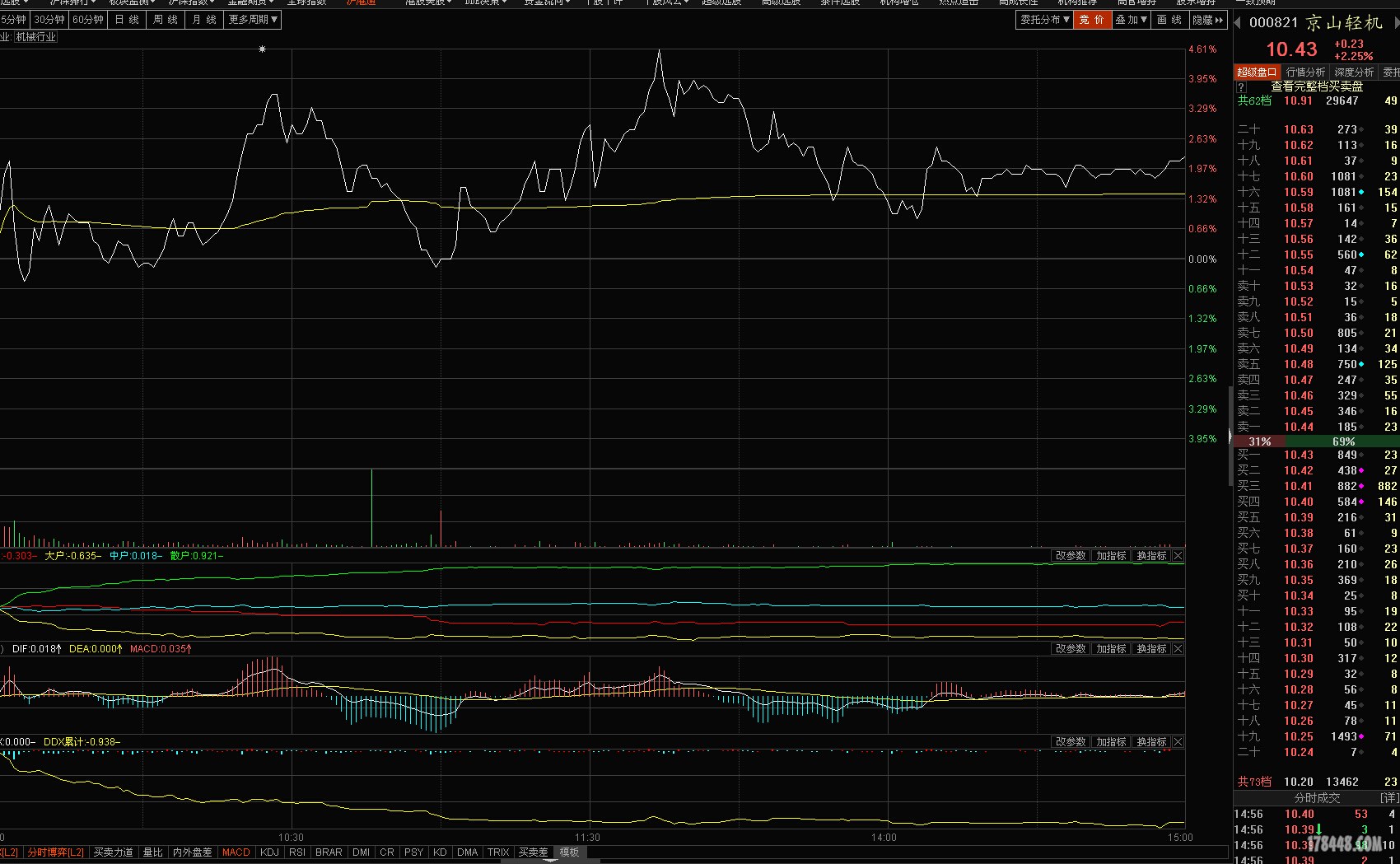Select the BRAR indicator tab
Viewport: 1400px width, 864px height.
click(x=329, y=852)
